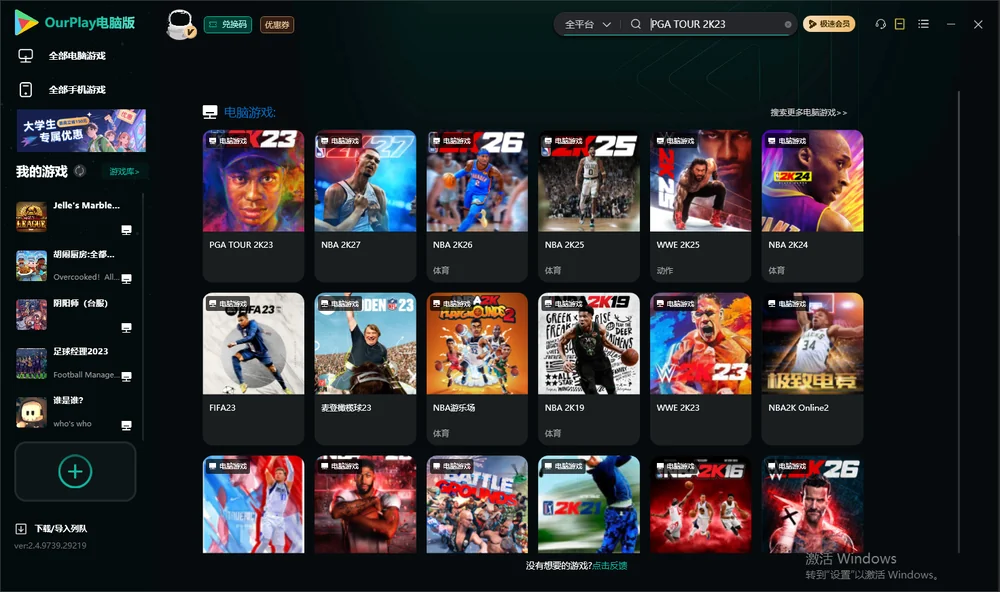Add a new game with plus button
This screenshot has height=592, width=1000.
pos(75,471)
